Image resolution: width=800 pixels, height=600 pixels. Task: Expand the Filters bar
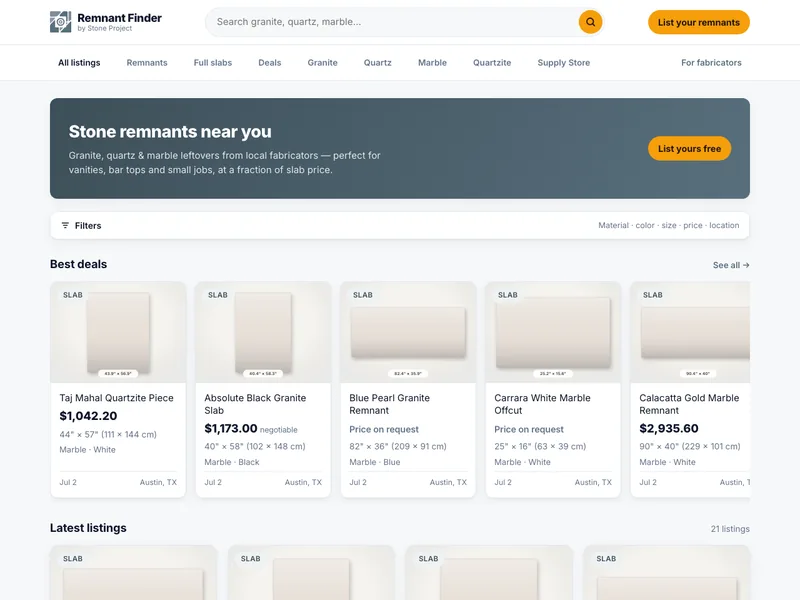[x=400, y=226]
